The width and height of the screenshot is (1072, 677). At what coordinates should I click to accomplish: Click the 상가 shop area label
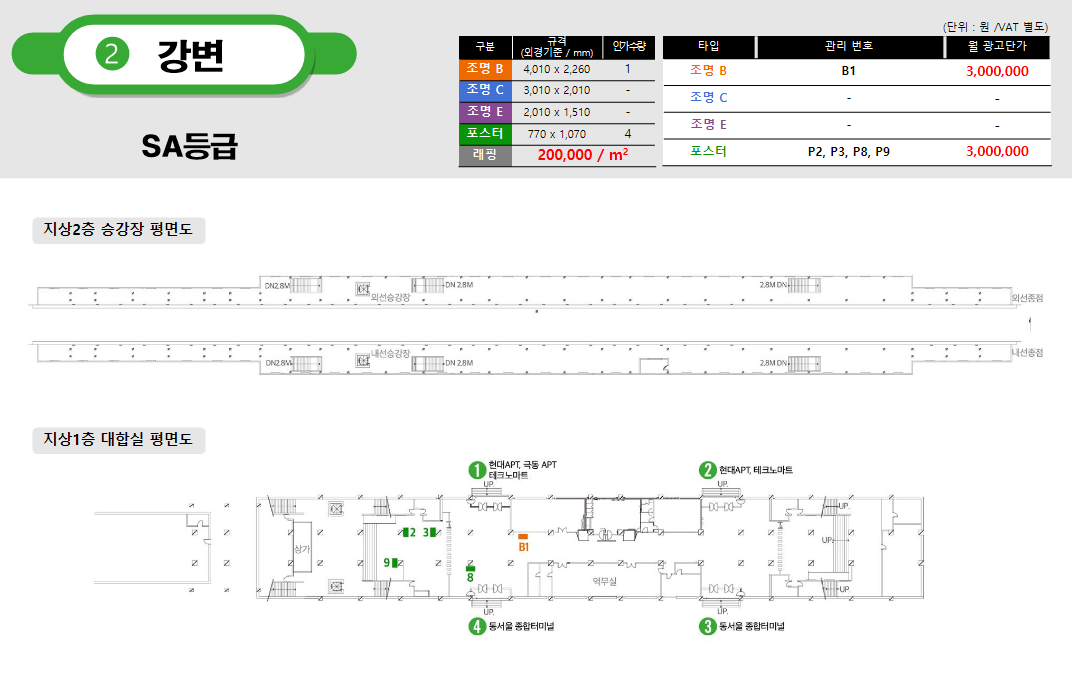click(302, 548)
